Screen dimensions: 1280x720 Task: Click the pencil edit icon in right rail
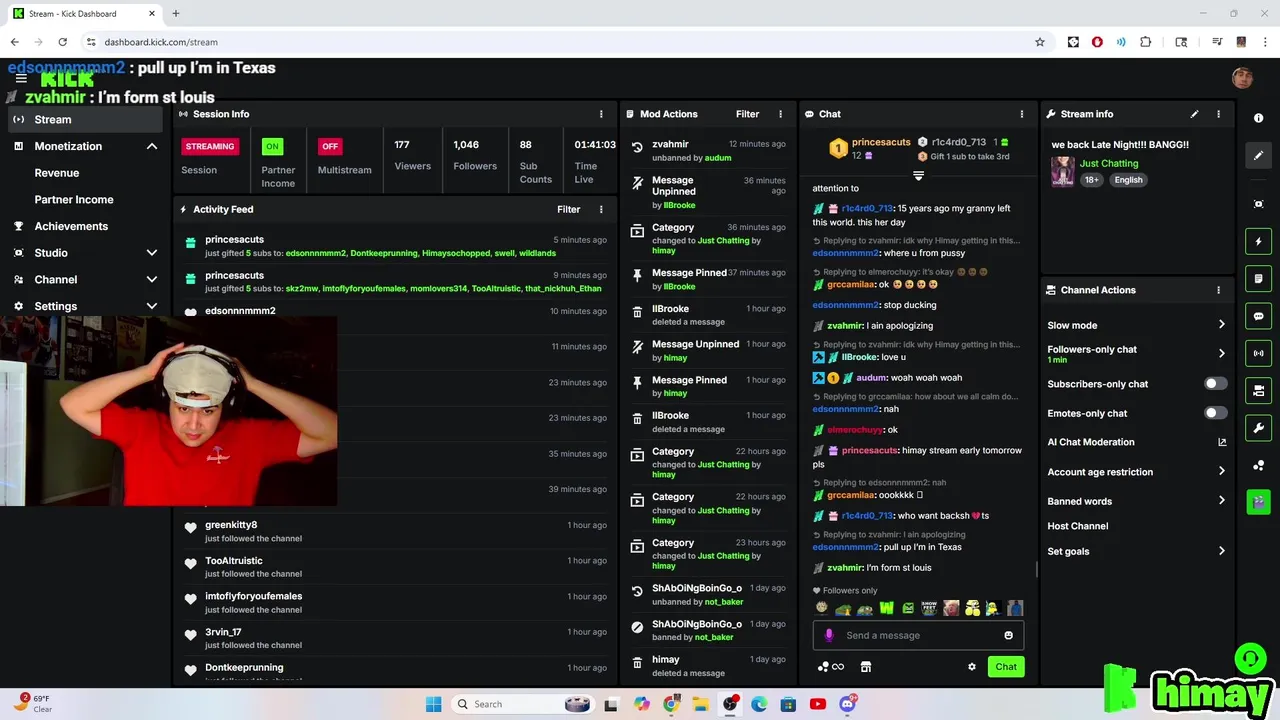tap(1258, 155)
